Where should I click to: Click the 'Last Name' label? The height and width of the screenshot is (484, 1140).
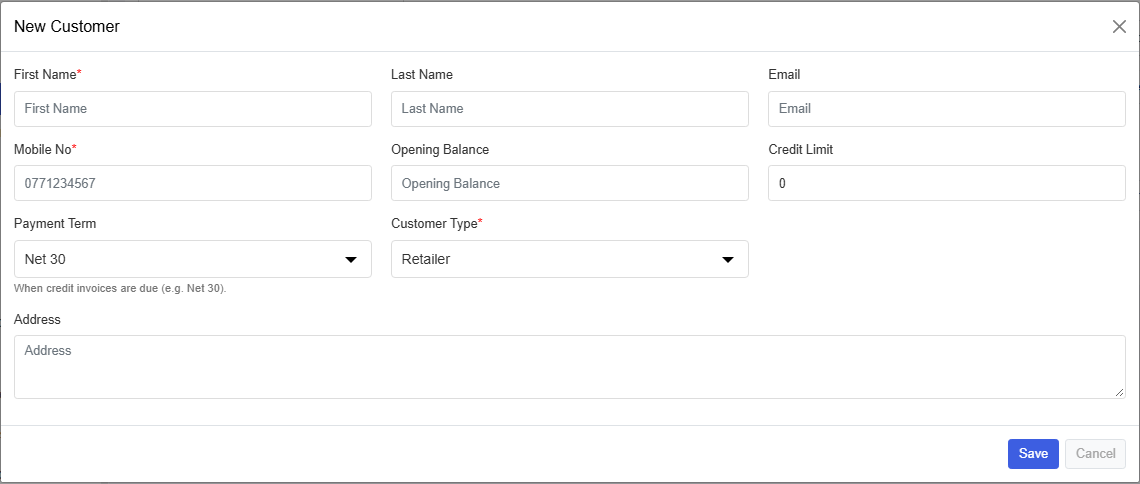422,74
